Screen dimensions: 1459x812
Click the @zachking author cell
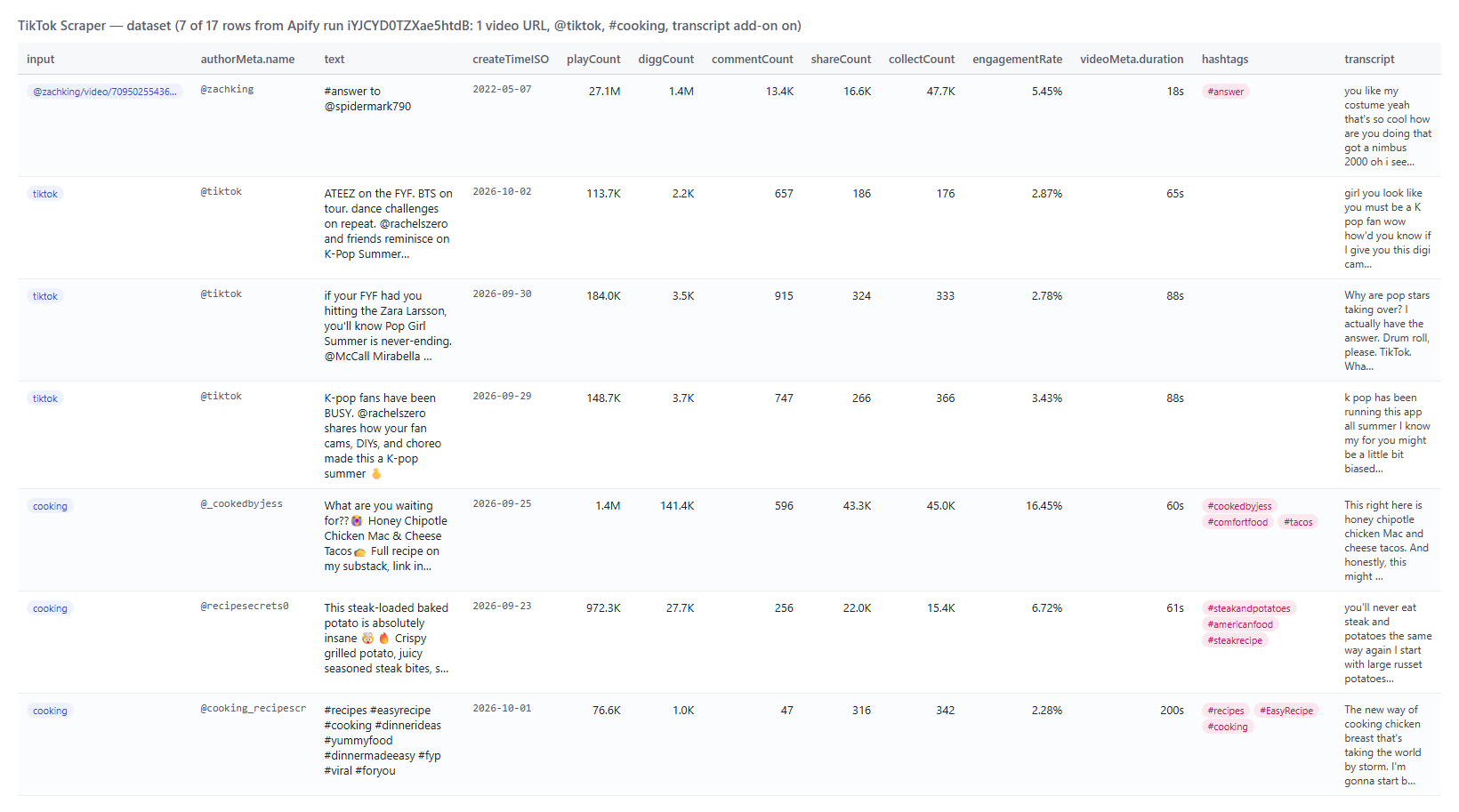[227, 90]
